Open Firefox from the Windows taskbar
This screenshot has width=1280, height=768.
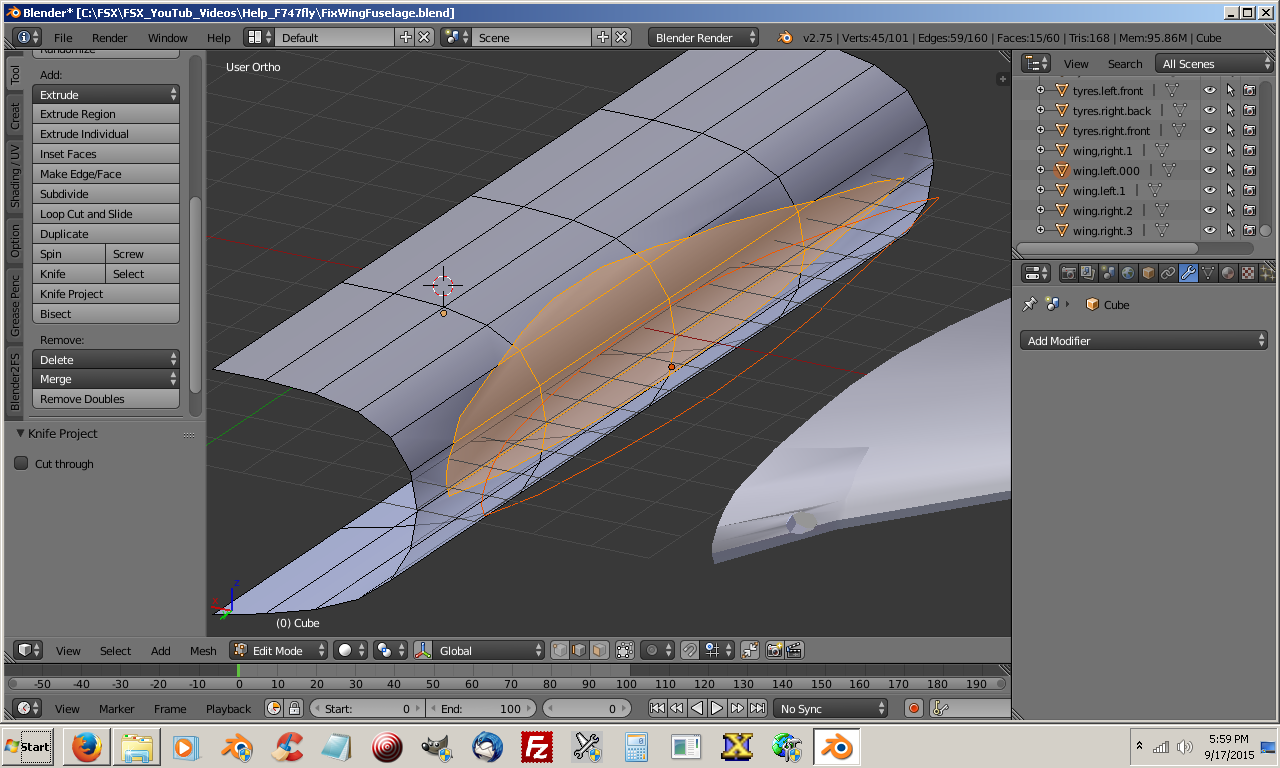pyautogui.click(x=86, y=747)
